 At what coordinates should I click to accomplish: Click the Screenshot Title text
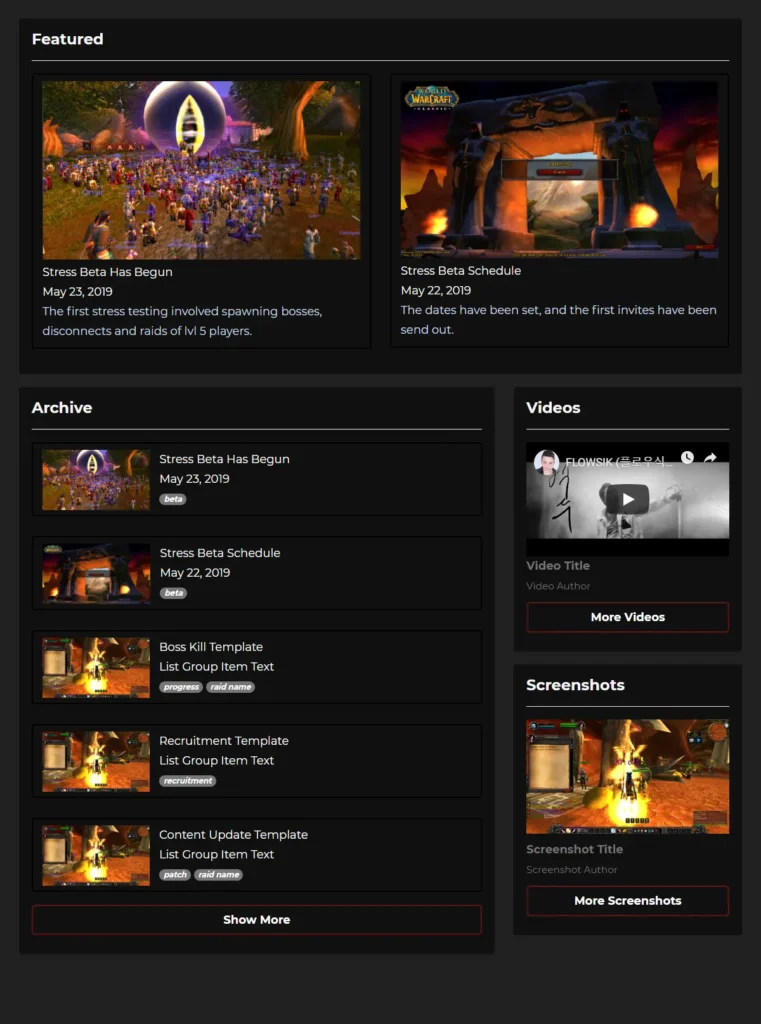point(574,850)
